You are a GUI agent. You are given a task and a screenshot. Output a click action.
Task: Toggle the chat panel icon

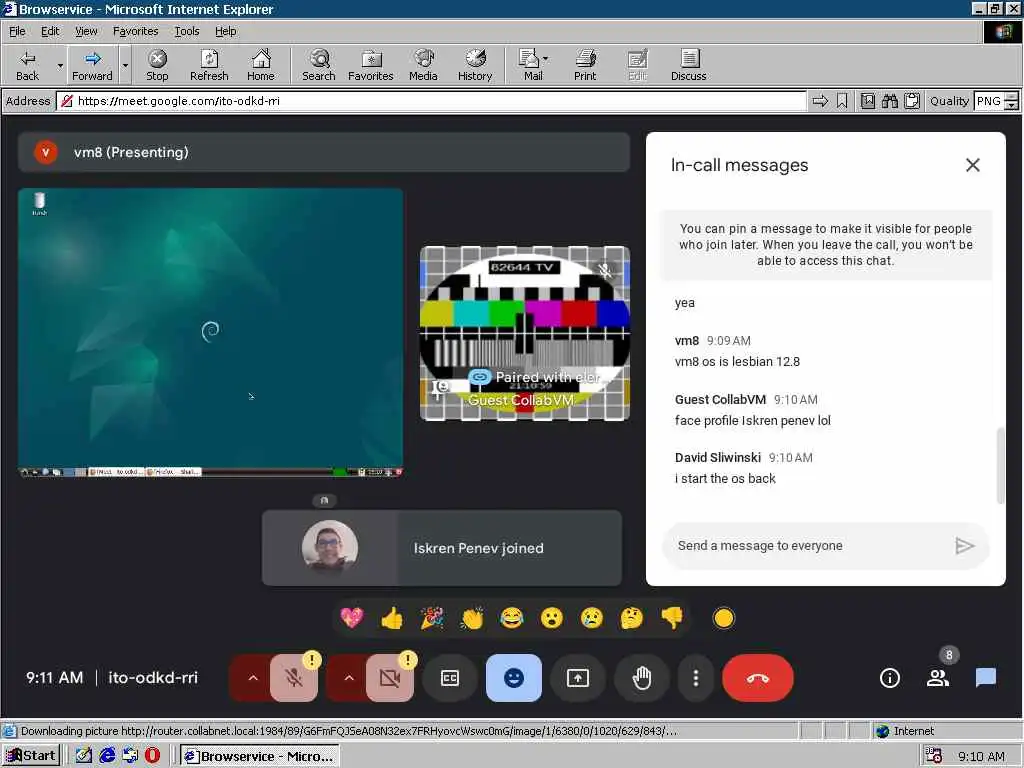(x=985, y=678)
